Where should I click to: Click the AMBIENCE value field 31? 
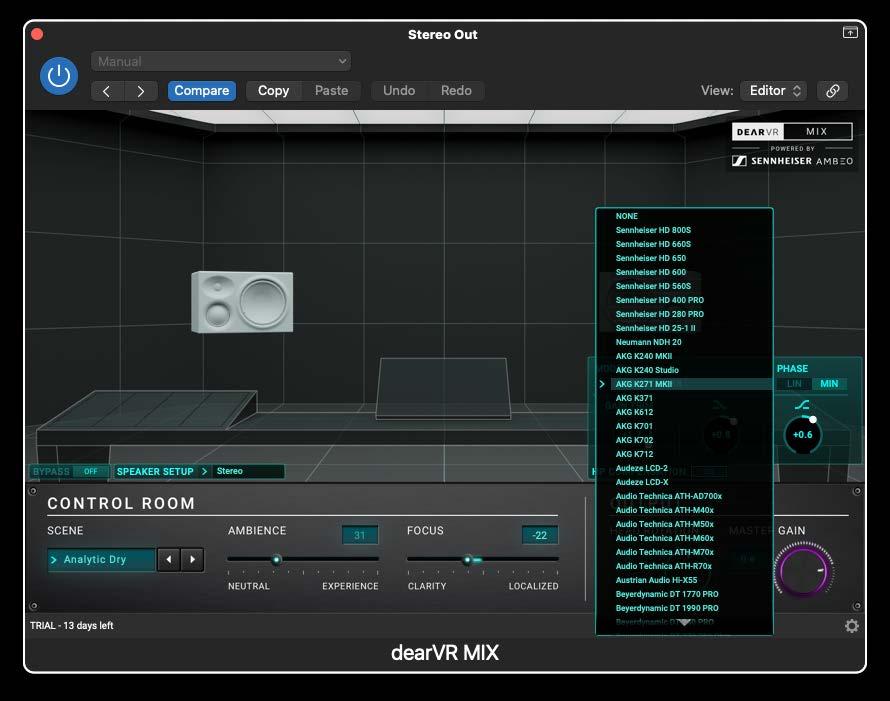coord(360,535)
